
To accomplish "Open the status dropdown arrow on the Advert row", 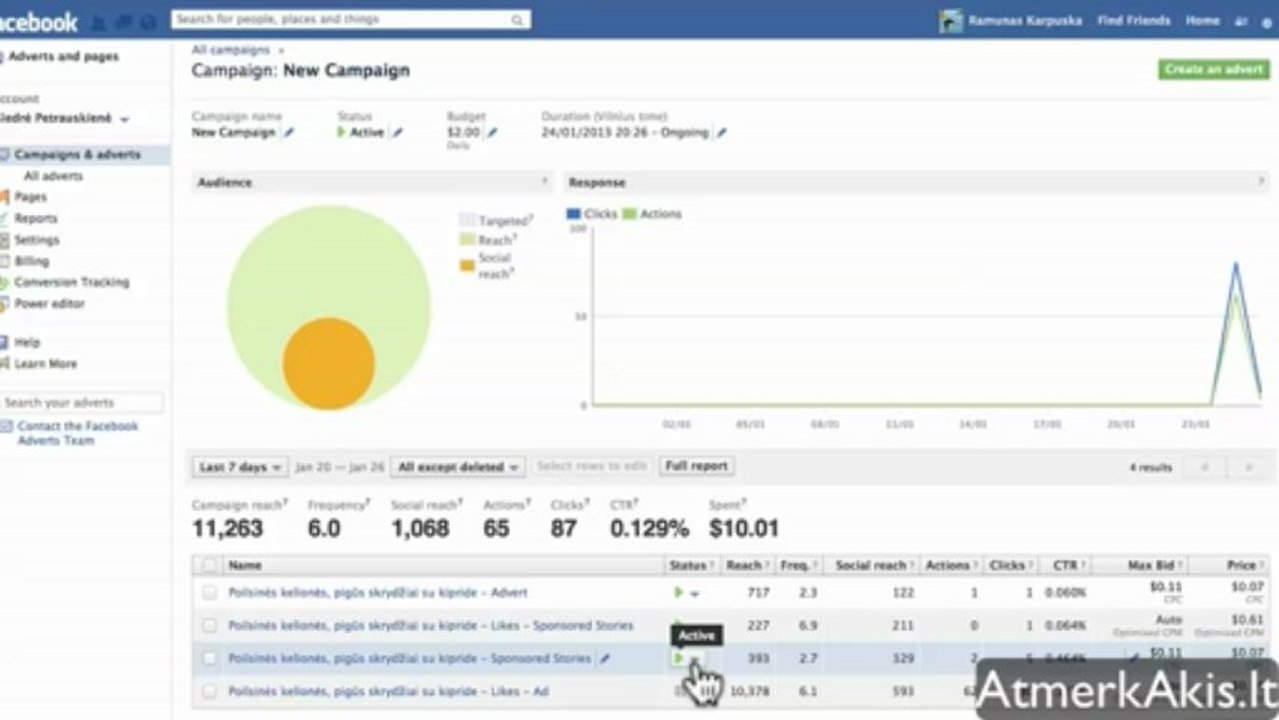I will (x=694, y=593).
